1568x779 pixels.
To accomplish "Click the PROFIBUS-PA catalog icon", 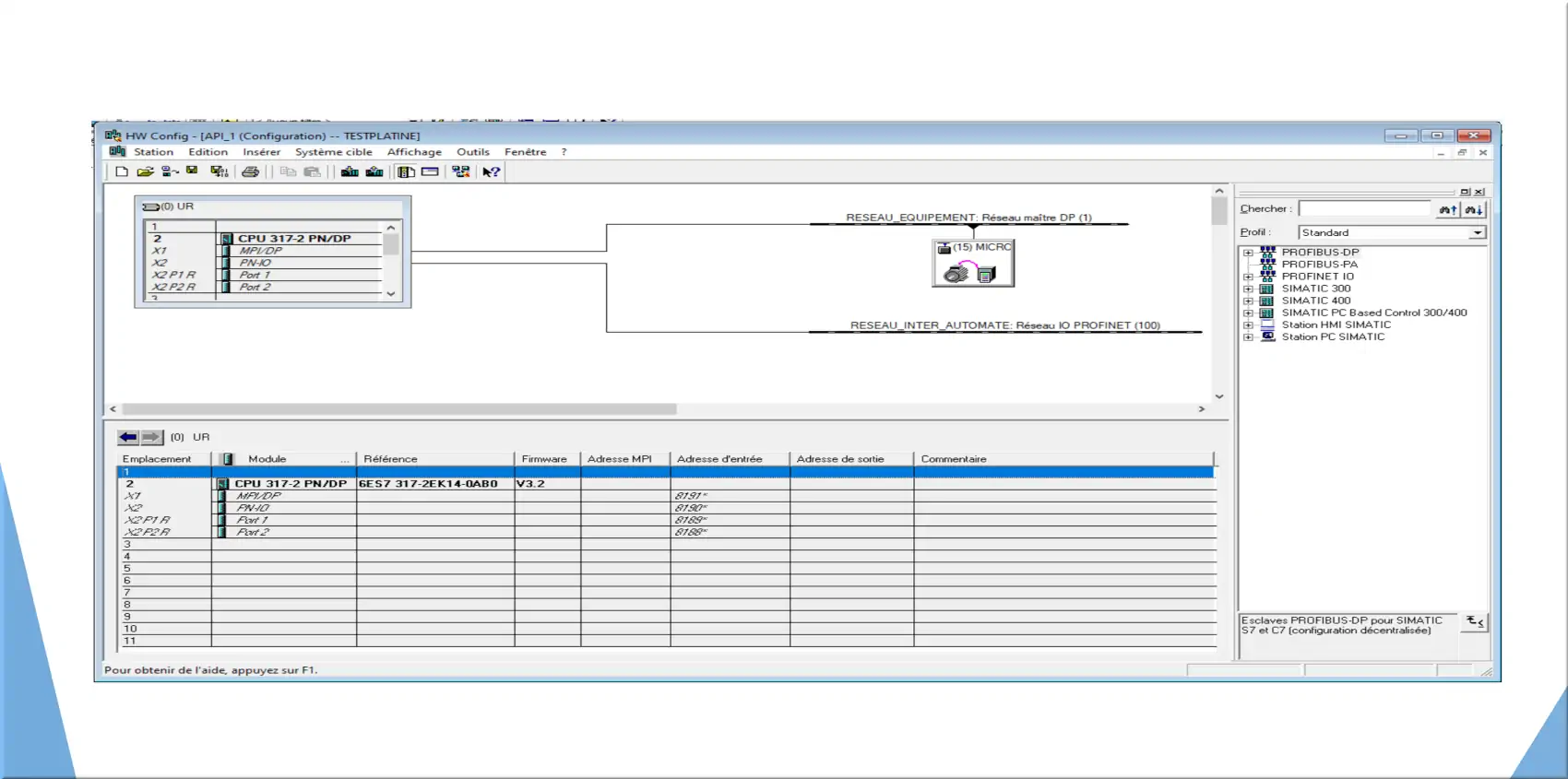I will [1267, 264].
